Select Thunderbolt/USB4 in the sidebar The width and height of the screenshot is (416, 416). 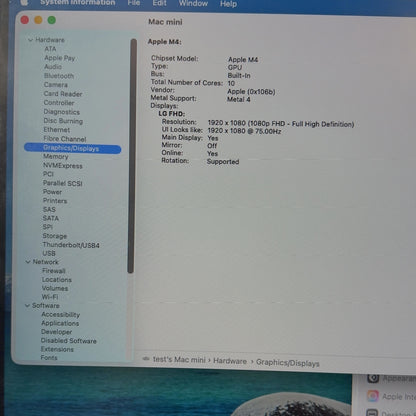pos(71,245)
